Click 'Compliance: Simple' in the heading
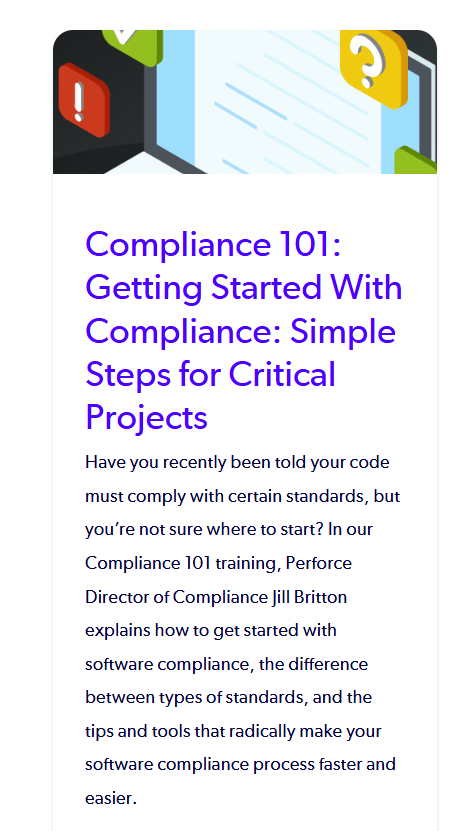Image resolution: width=458 pixels, height=831 pixels. [240, 331]
